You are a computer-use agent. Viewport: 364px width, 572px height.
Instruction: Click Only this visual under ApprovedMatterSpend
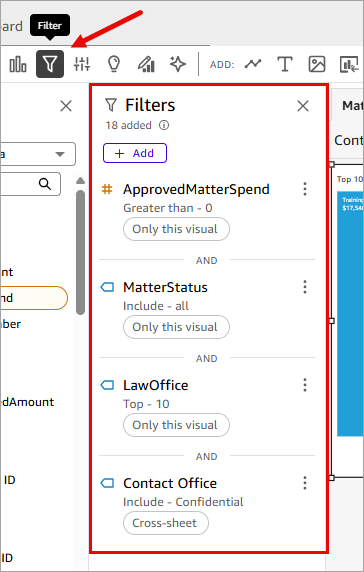click(x=176, y=229)
